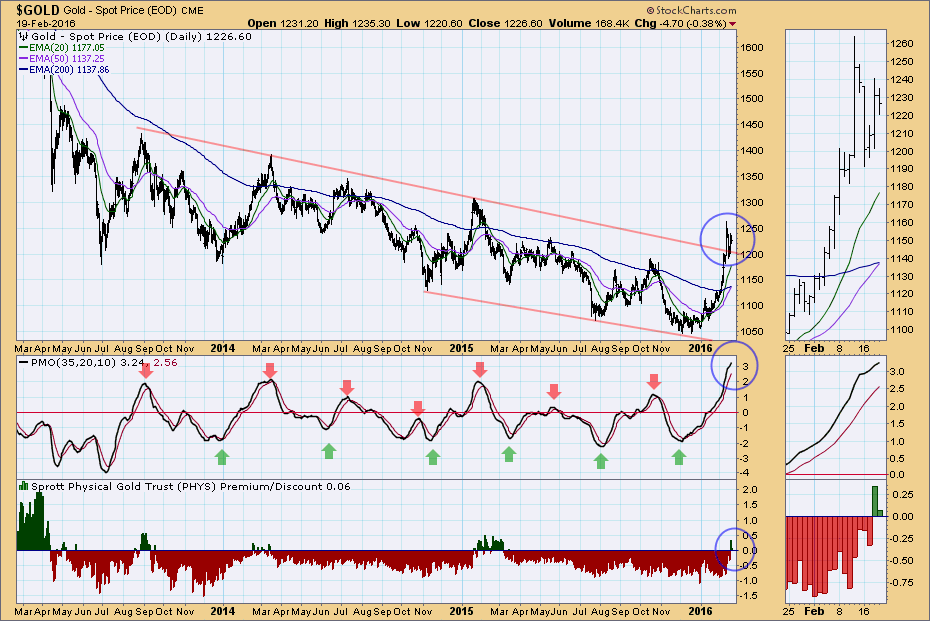
Task: Click the leftmost red down arrow in PMO panel
Action: [x=146, y=371]
